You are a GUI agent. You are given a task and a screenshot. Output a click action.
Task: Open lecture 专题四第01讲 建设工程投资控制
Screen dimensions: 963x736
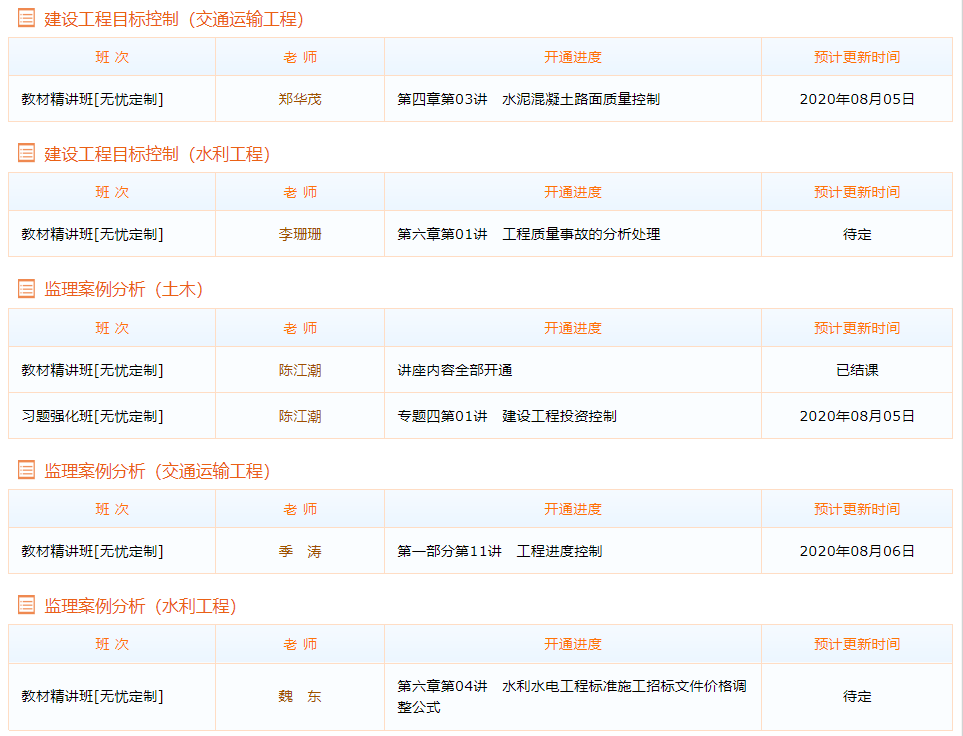click(x=506, y=416)
